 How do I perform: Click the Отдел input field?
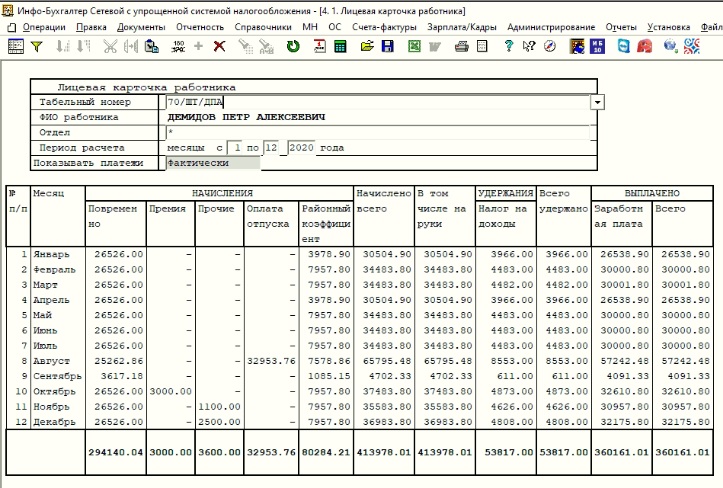(x=378, y=132)
